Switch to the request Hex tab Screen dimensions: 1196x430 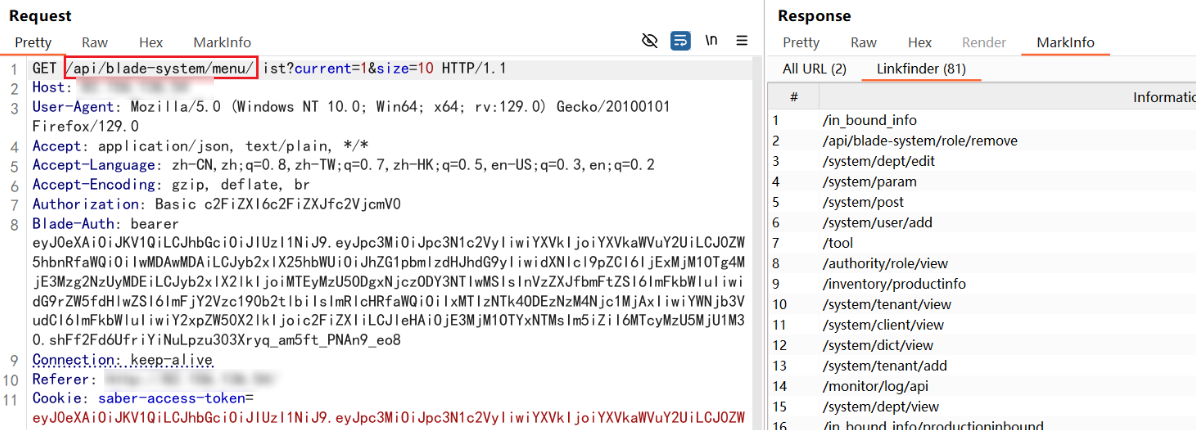tap(151, 43)
